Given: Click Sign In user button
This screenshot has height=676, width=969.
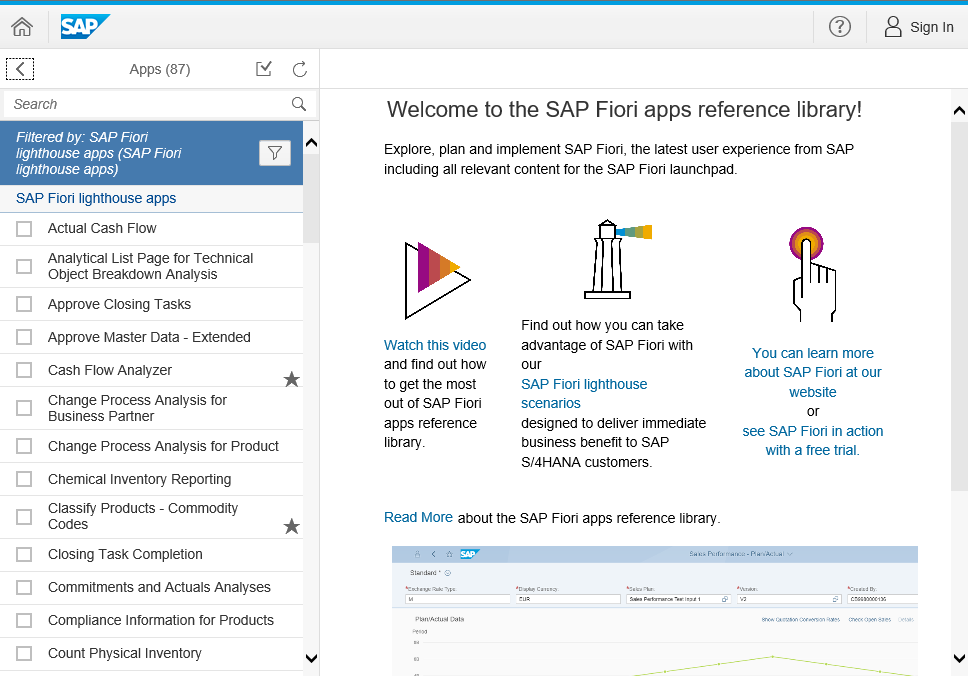Looking at the screenshot, I should point(918,27).
